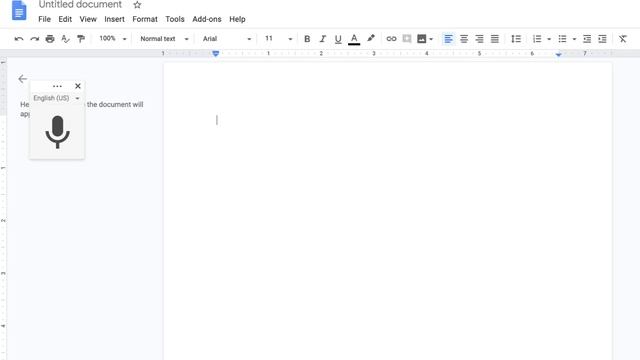Open the Edit menu
The height and width of the screenshot is (360, 640).
click(65, 19)
